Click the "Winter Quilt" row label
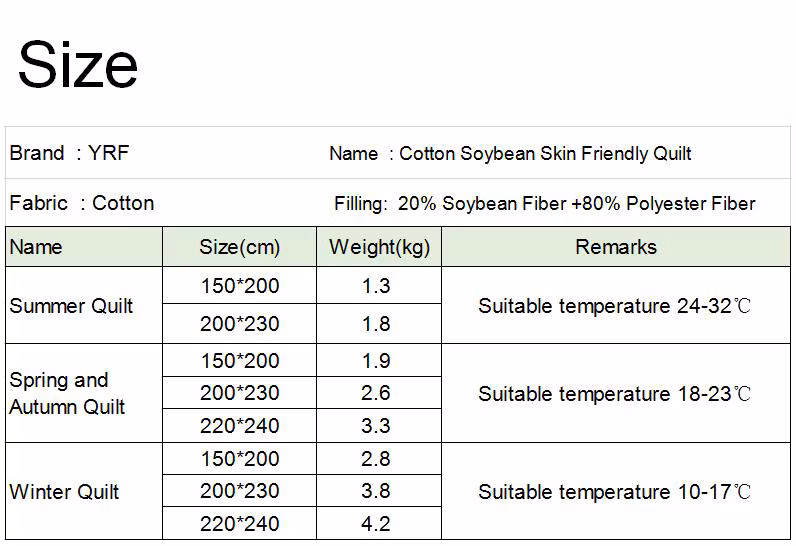The image size is (796, 546). pos(64,492)
